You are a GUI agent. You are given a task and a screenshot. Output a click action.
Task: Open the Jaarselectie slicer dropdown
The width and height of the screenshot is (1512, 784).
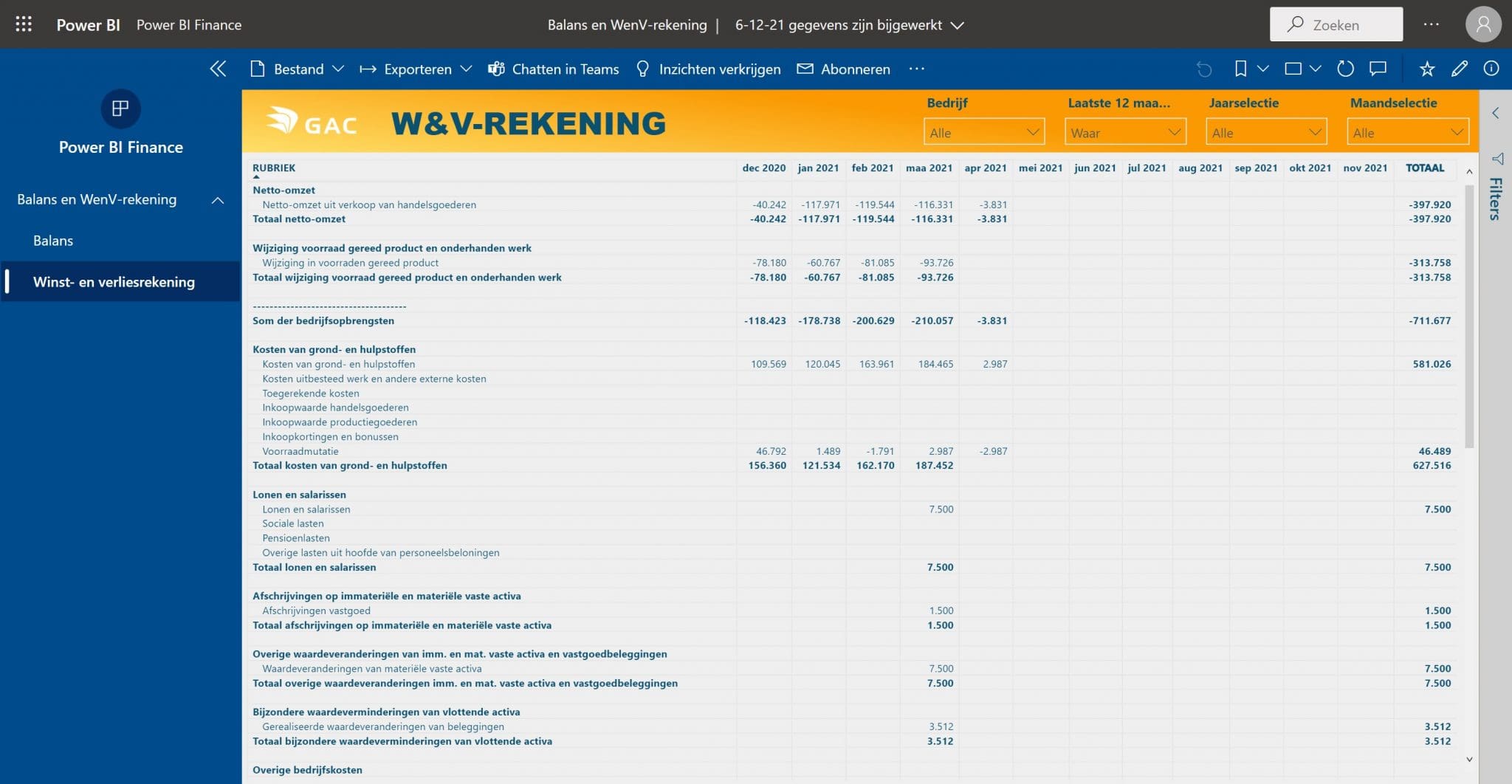point(1265,133)
